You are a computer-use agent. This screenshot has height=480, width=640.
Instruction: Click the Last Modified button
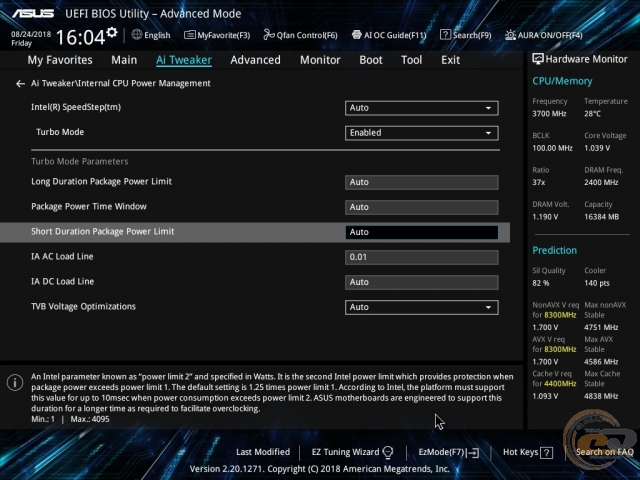263,452
